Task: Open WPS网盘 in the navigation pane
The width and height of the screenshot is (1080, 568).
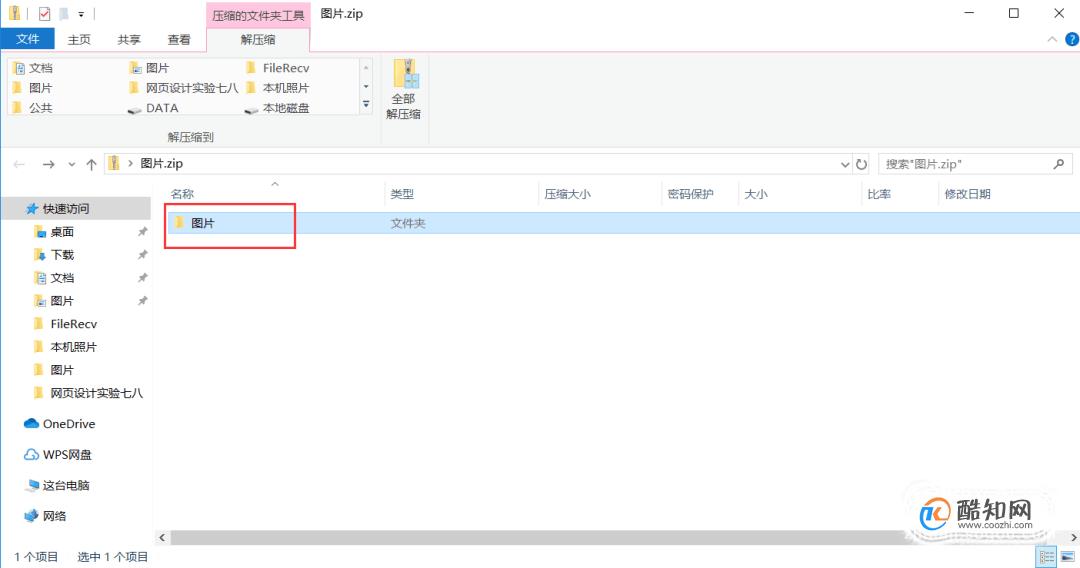Action: pos(66,454)
